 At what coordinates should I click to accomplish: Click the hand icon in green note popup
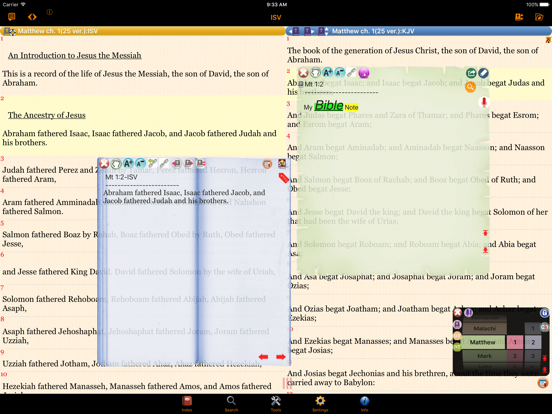pyautogui.click(x=315, y=73)
